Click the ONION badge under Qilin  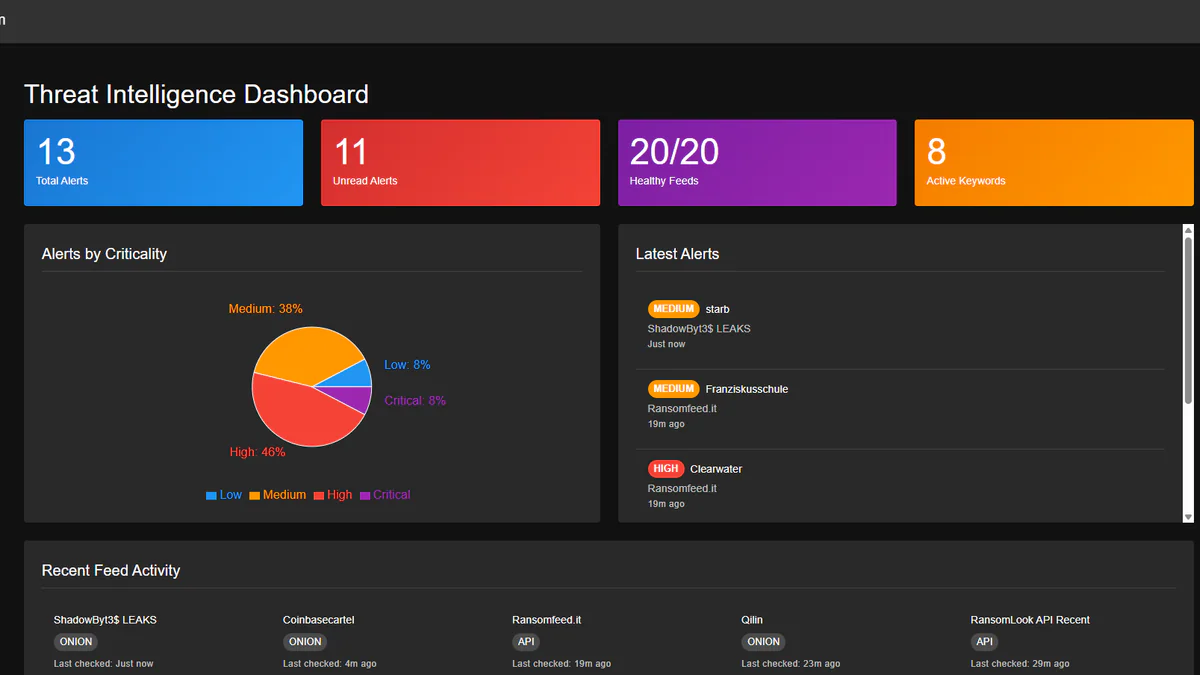coord(763,641)
